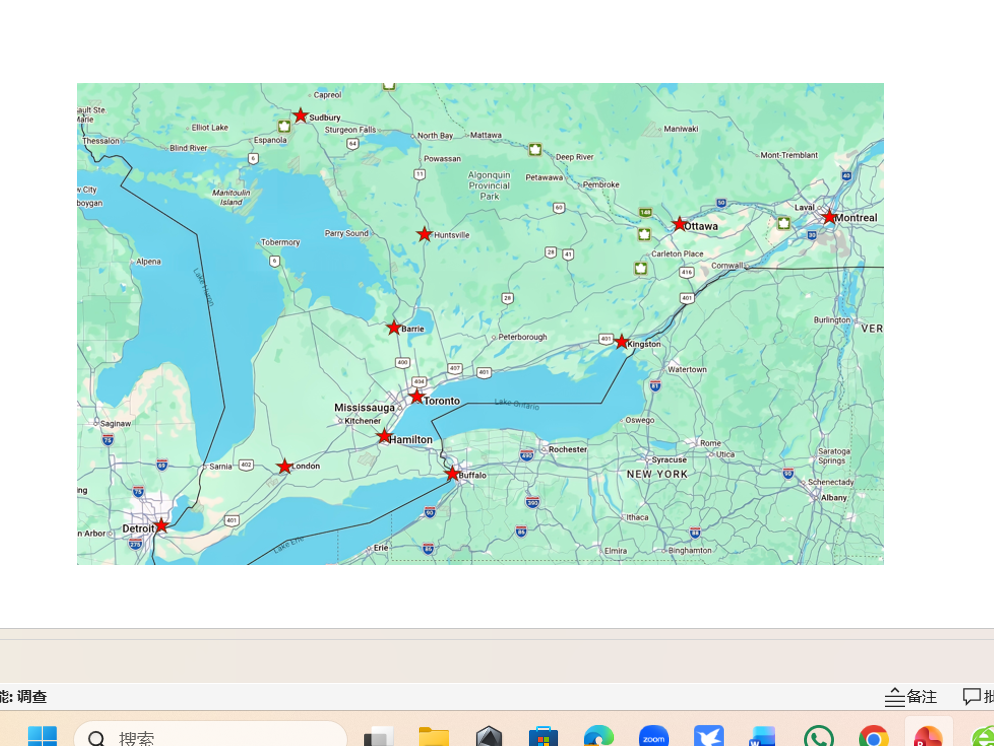Launch Microsoft Edge browser
Image resolution: width=994 pixels, height=746 pixels.
click(x=598, y=738)
